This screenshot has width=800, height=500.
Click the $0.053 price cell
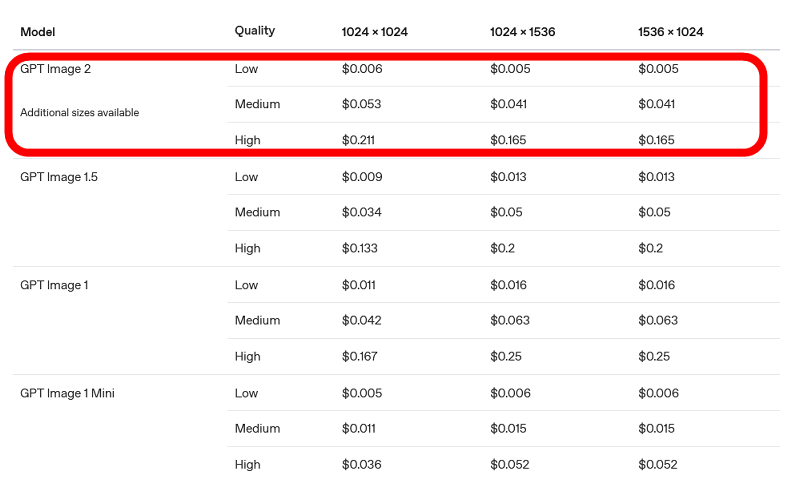[x=361, y=104]
